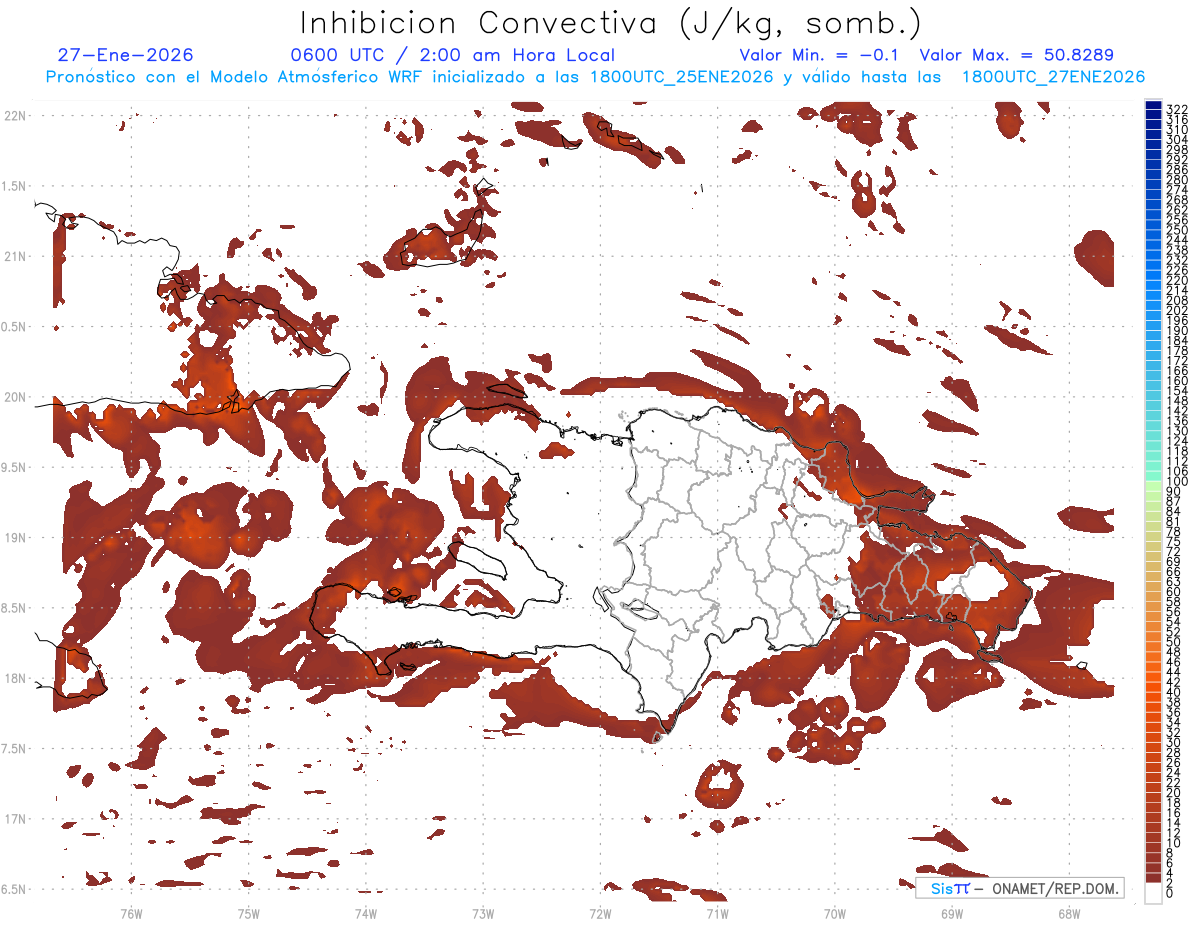The height and width of the screenshot is (927, 1200).
Task: Click the valid-until time "1800UTC_27ENE2026"
Action: 1053,77
